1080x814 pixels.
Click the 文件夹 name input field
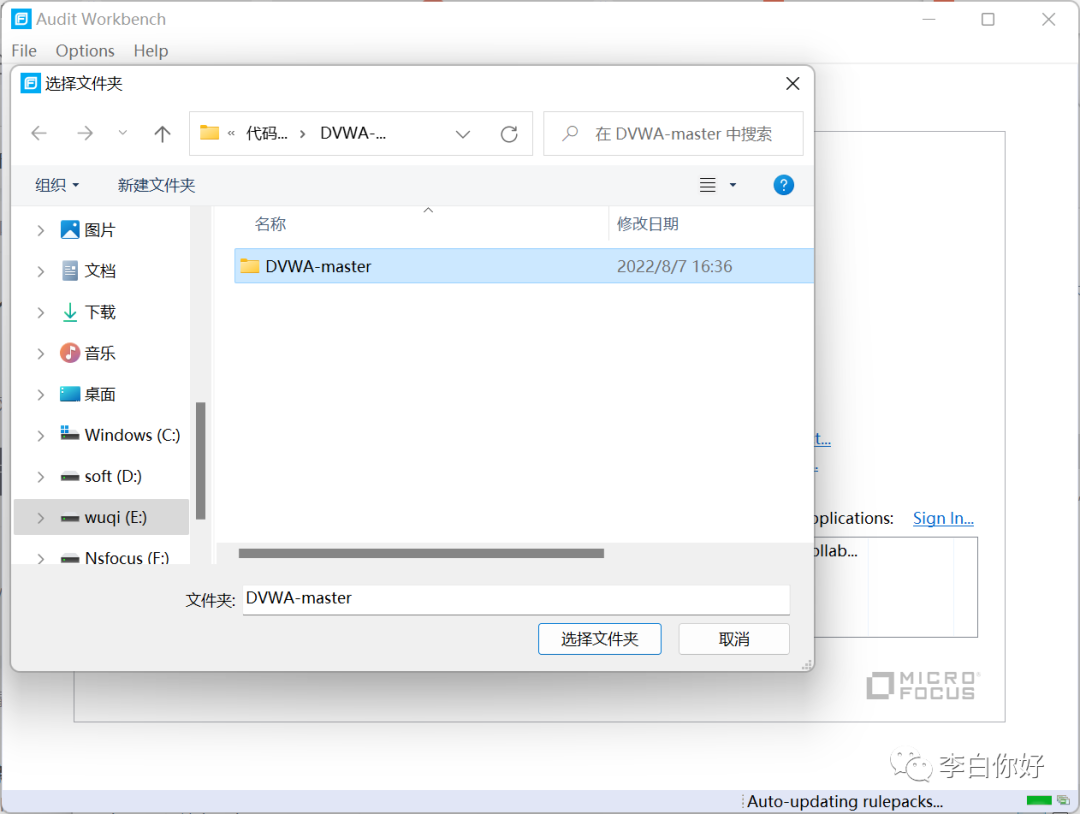click(516, 598)
